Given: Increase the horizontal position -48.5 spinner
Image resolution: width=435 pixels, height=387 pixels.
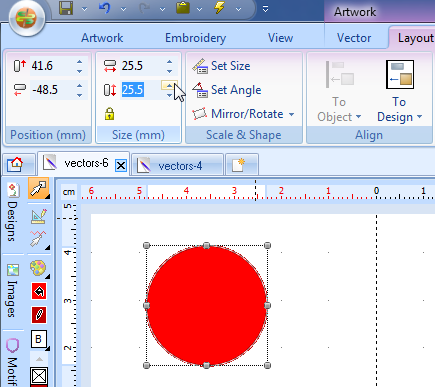Looking at the screenshot, I should pos(79,86).
